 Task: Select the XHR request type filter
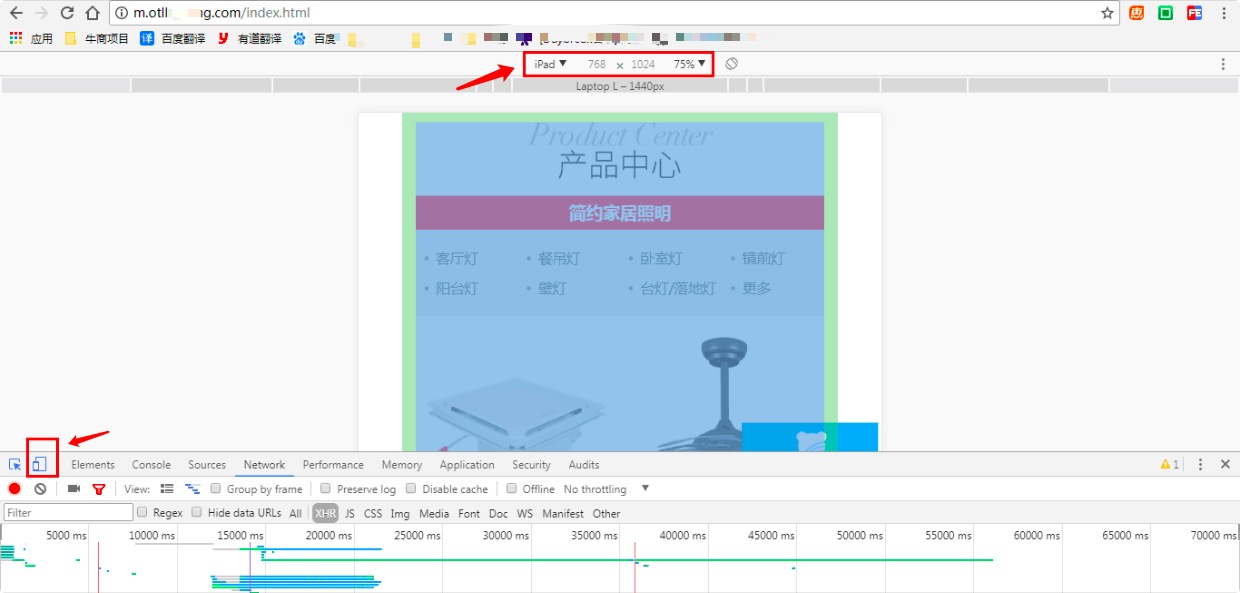tap(325, 513)
